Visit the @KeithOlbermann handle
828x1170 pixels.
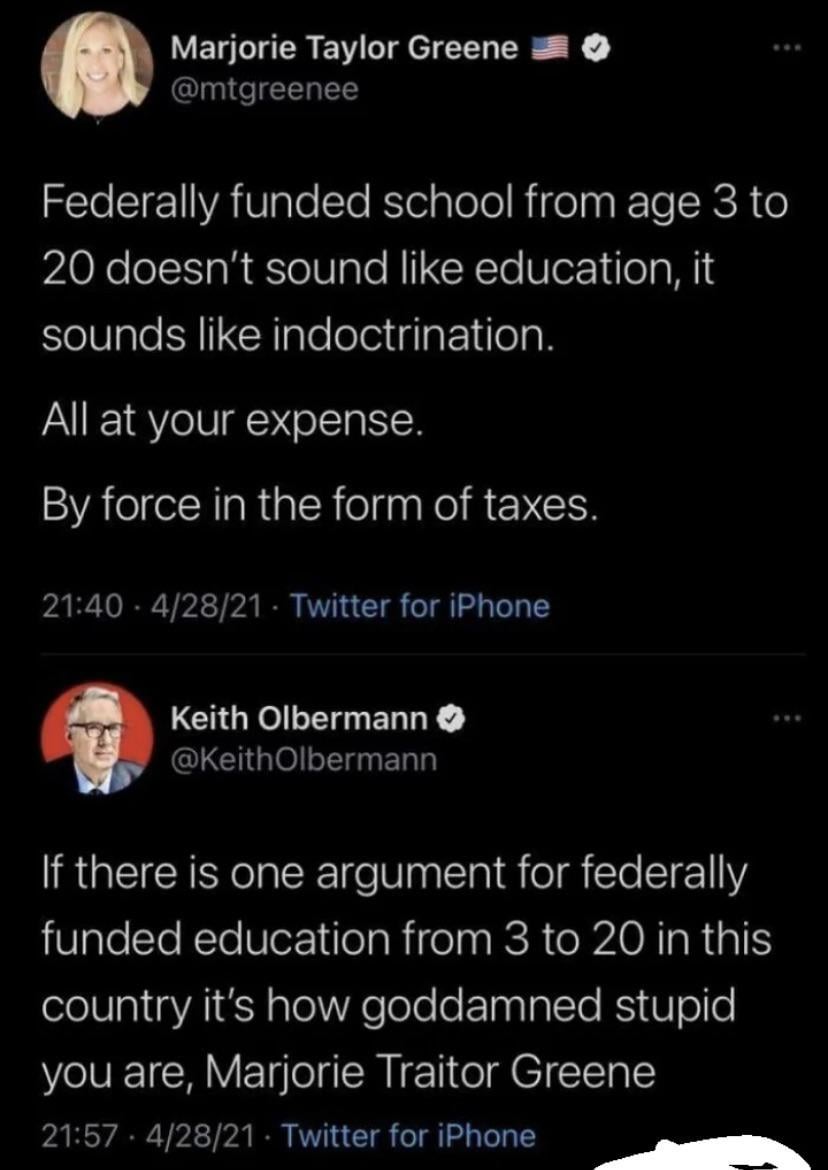point(304,759)
